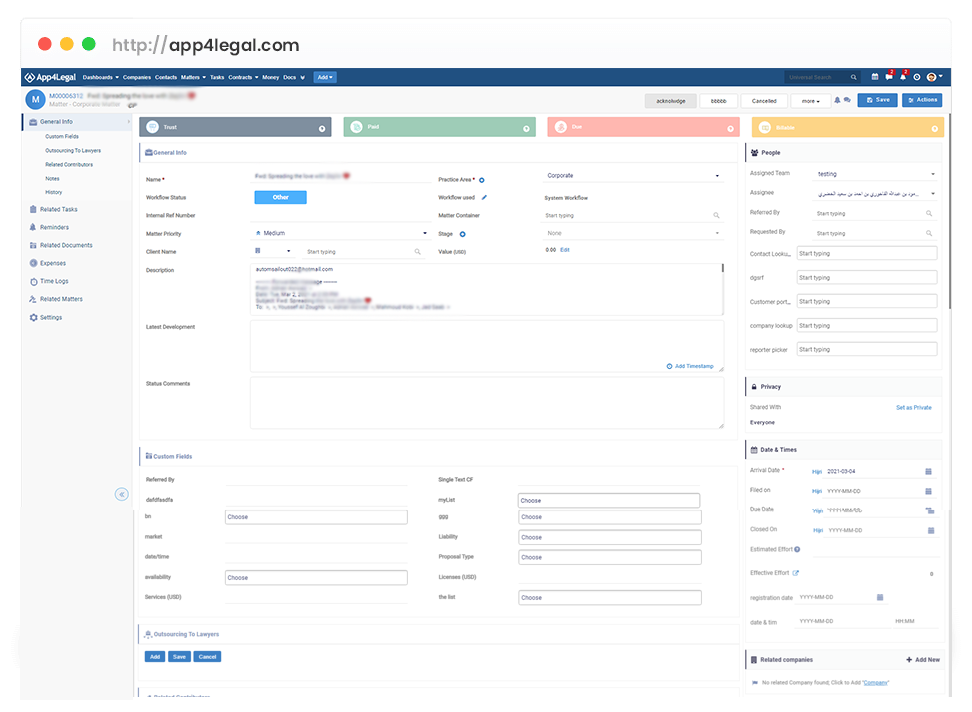Open the 'more' workflow status dropdown

tap(809, 101)
